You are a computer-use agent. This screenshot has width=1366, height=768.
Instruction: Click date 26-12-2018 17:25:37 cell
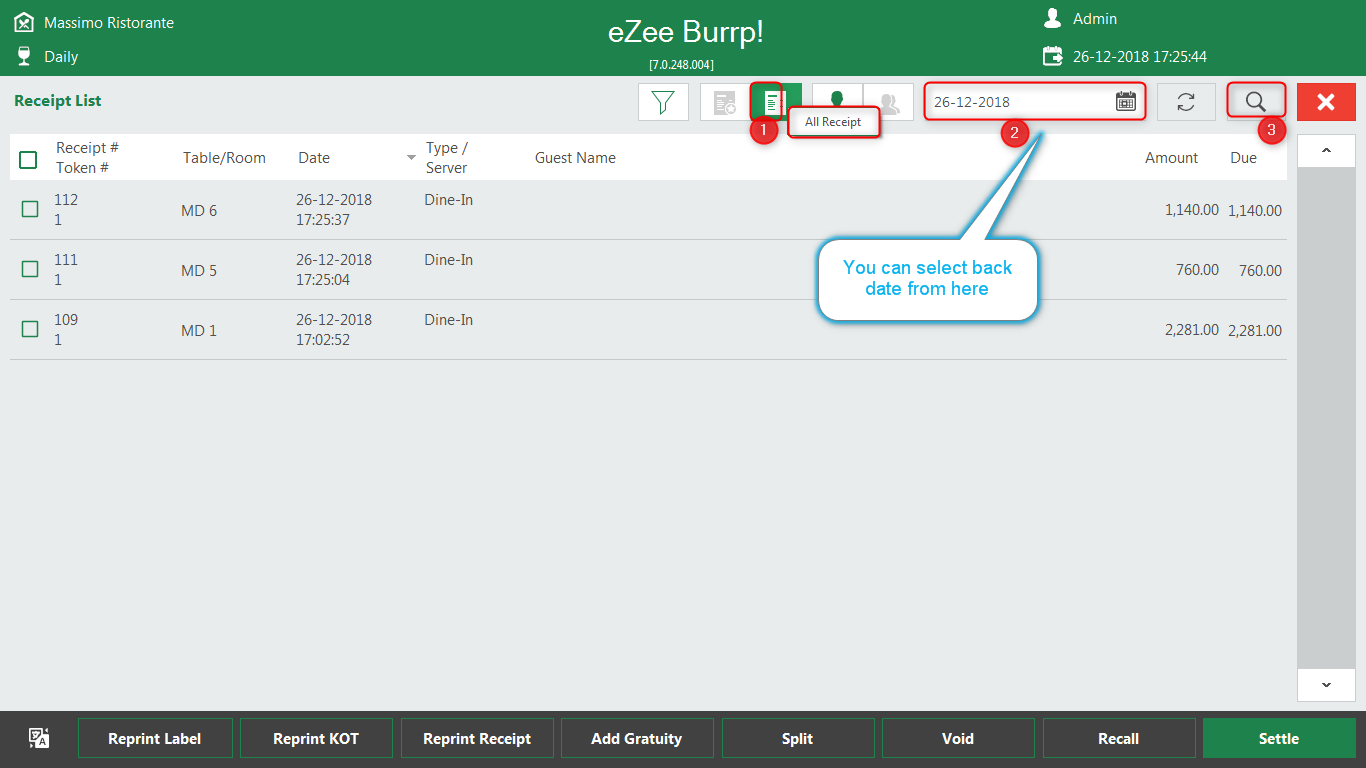click(x=334, y=210)
